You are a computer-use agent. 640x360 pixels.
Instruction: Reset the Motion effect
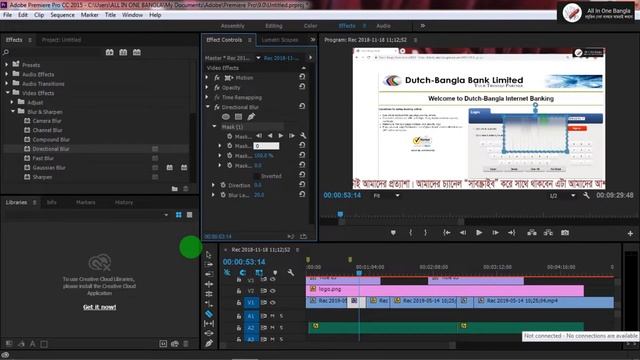(302, 77)
